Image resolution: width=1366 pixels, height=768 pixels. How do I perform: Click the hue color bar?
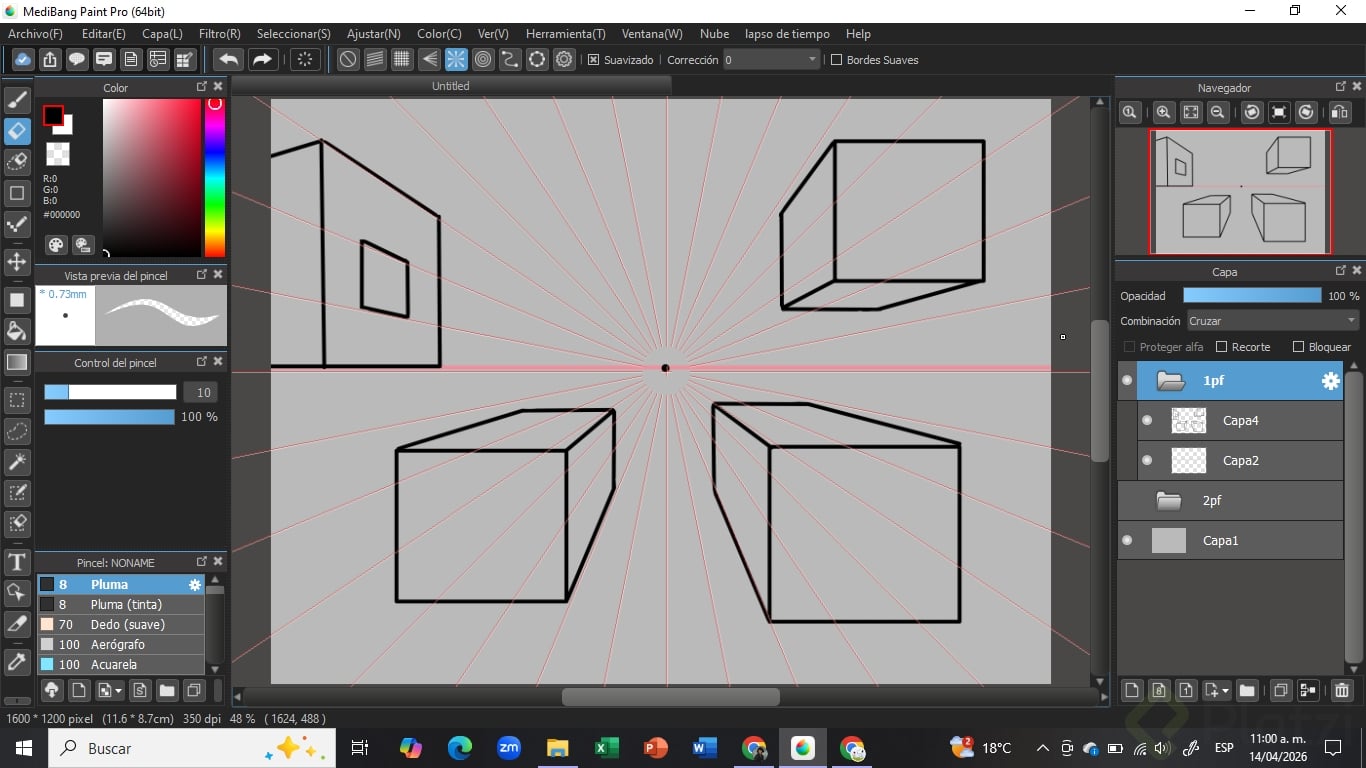pos(214,180)
